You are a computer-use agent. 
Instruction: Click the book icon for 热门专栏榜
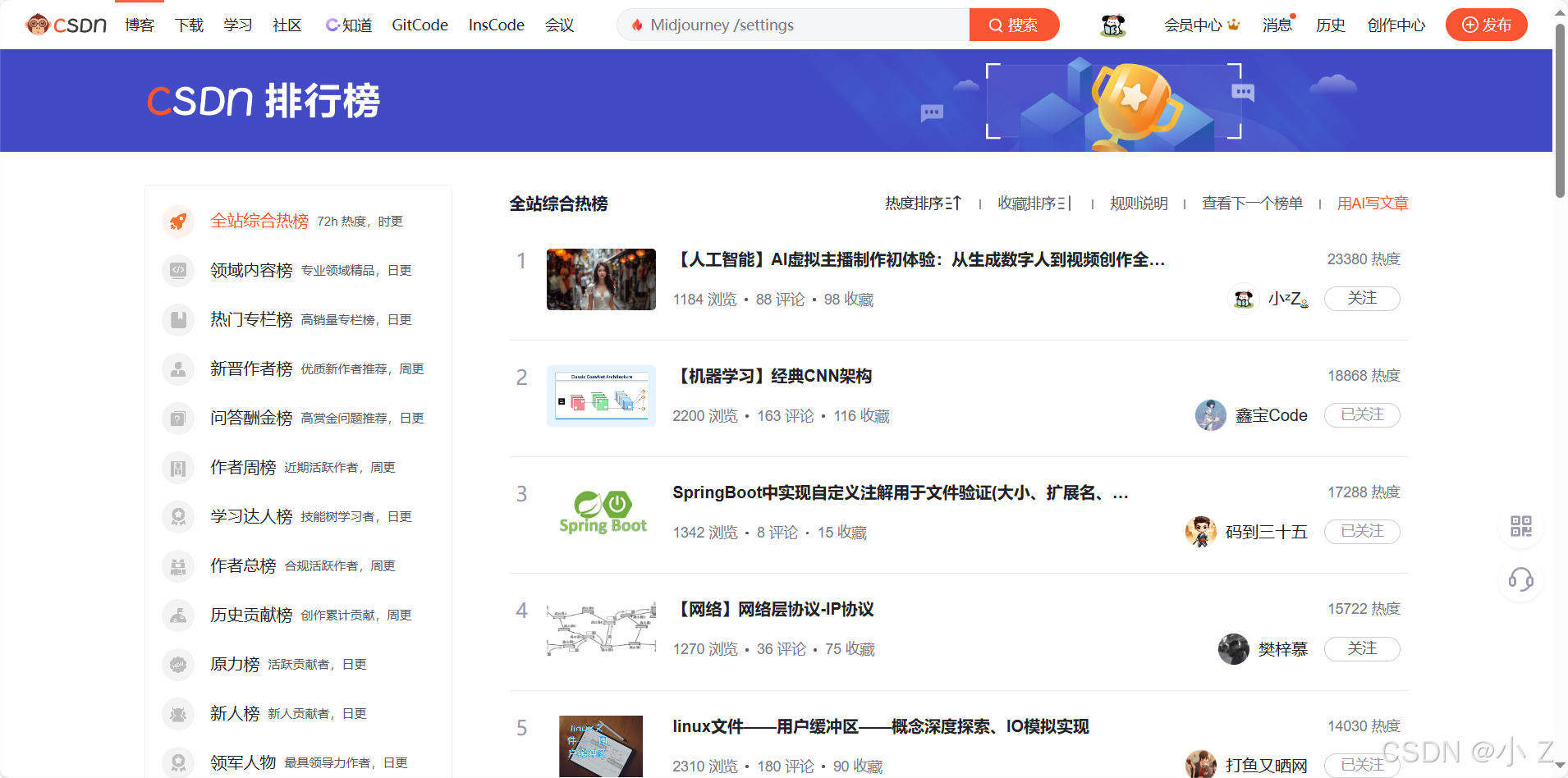178,319
